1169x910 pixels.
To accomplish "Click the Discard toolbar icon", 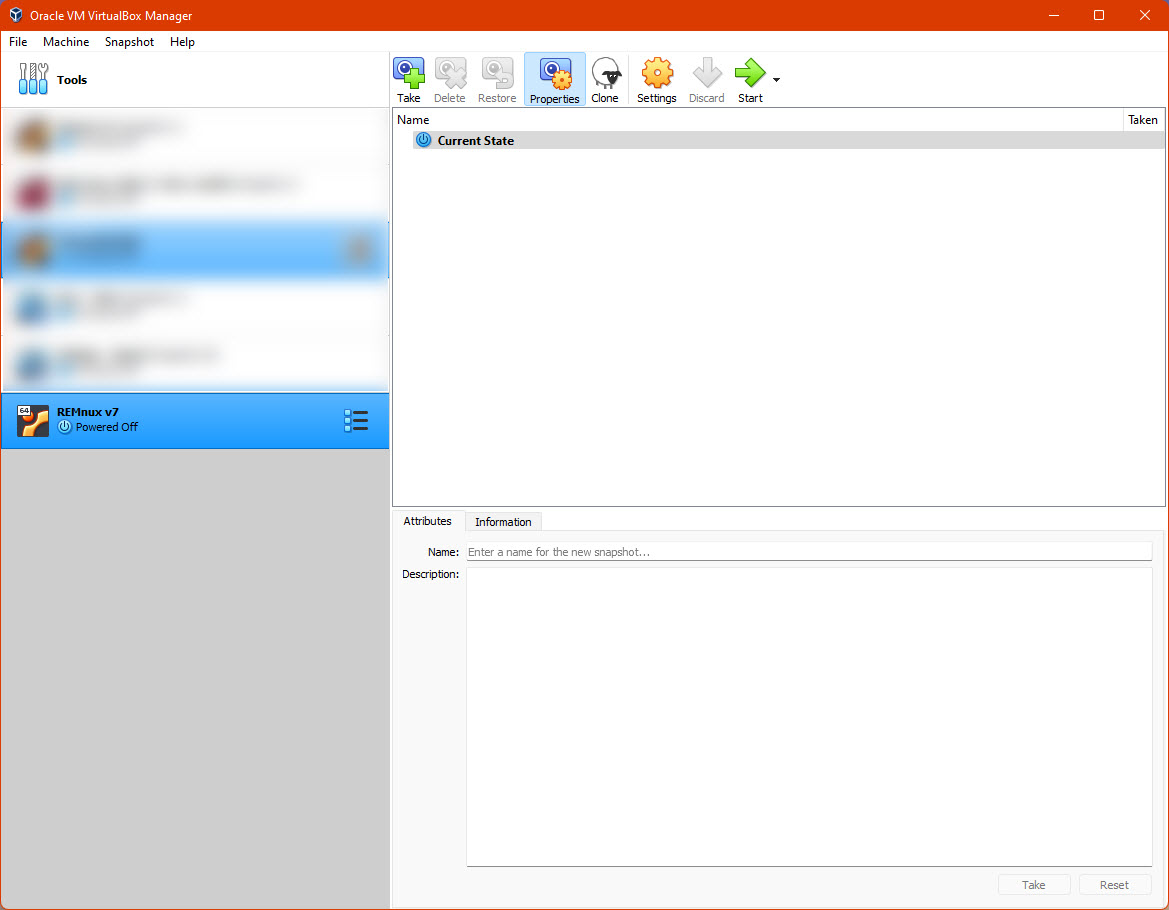I will pos(707,79).
